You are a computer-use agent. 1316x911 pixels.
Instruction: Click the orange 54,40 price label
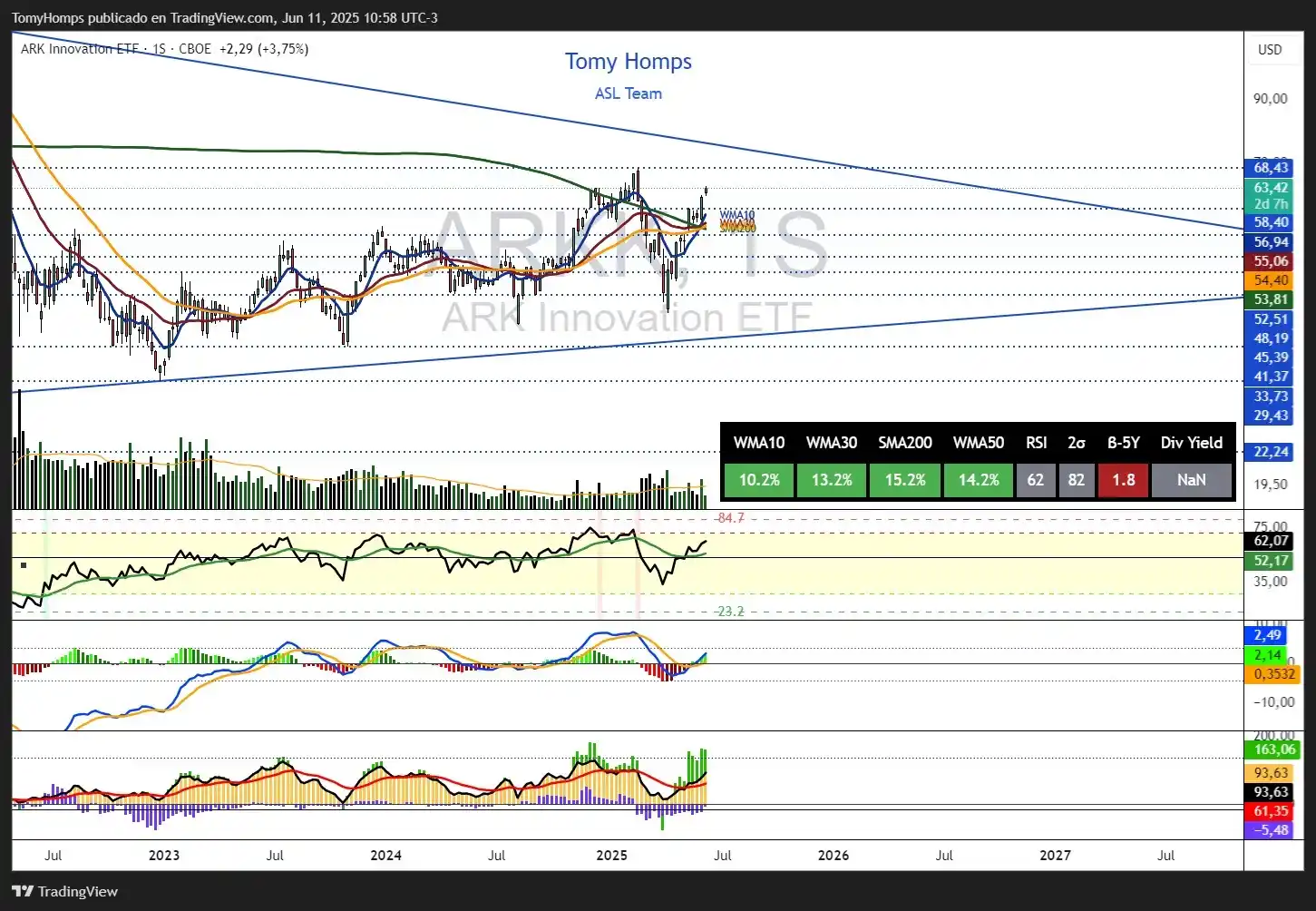pos(1271,280)
